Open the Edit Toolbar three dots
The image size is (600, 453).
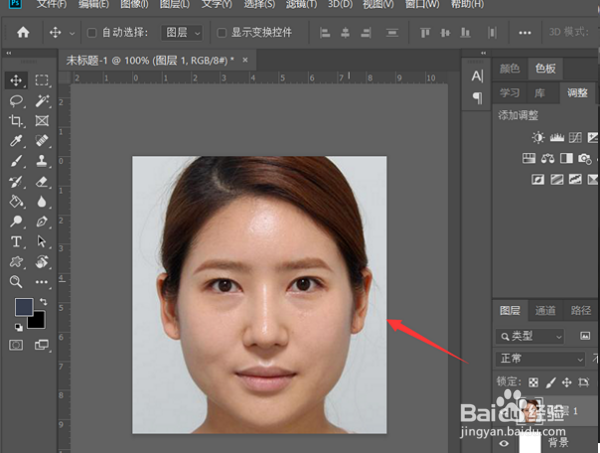click(42, 282)
